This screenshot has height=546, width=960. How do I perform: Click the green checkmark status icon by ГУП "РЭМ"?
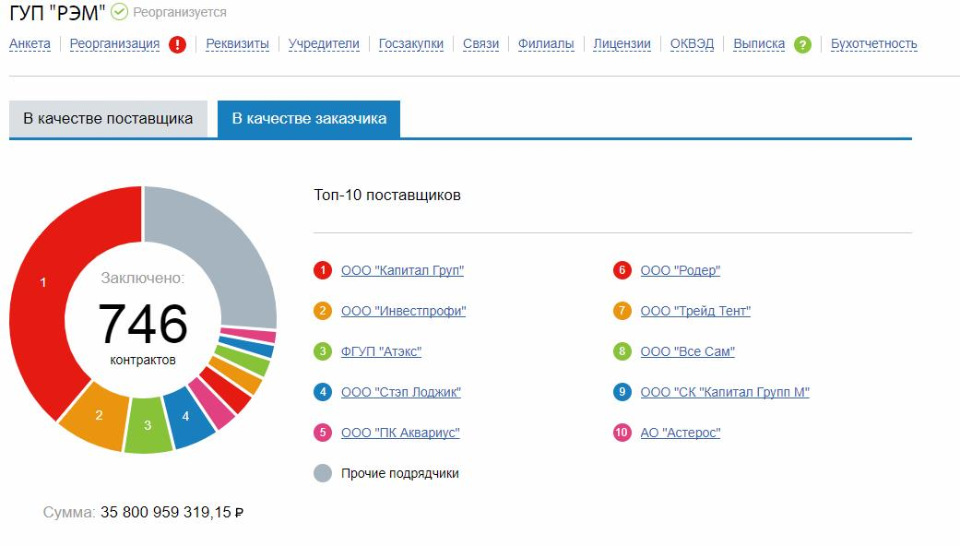click(x=119, y=12)
